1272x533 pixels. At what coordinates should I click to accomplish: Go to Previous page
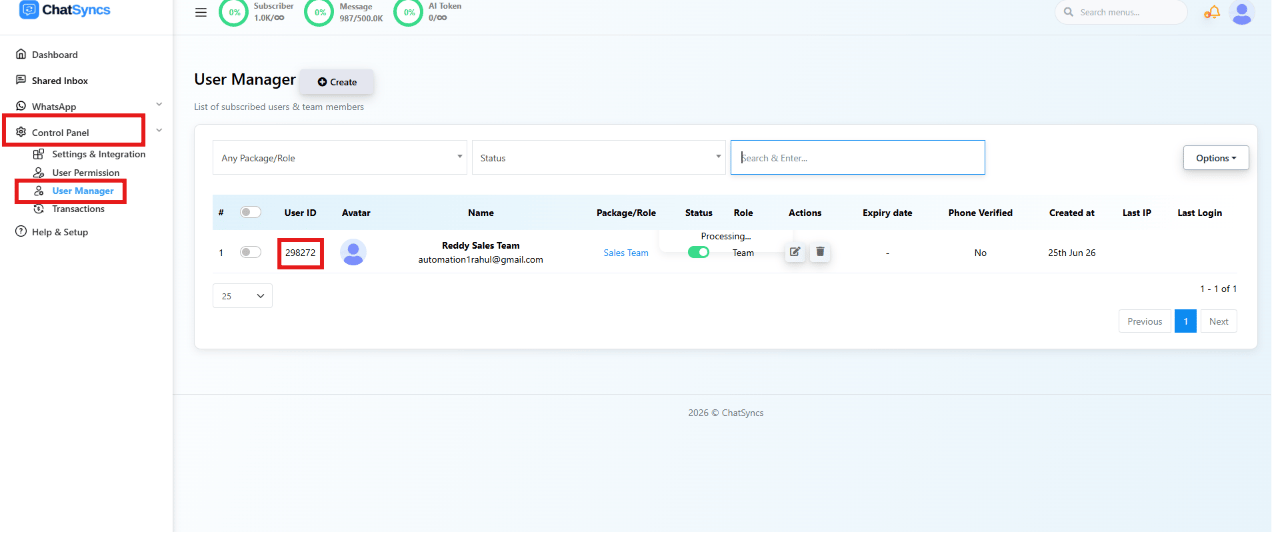pyautogui.click(x=1145, y=321)
